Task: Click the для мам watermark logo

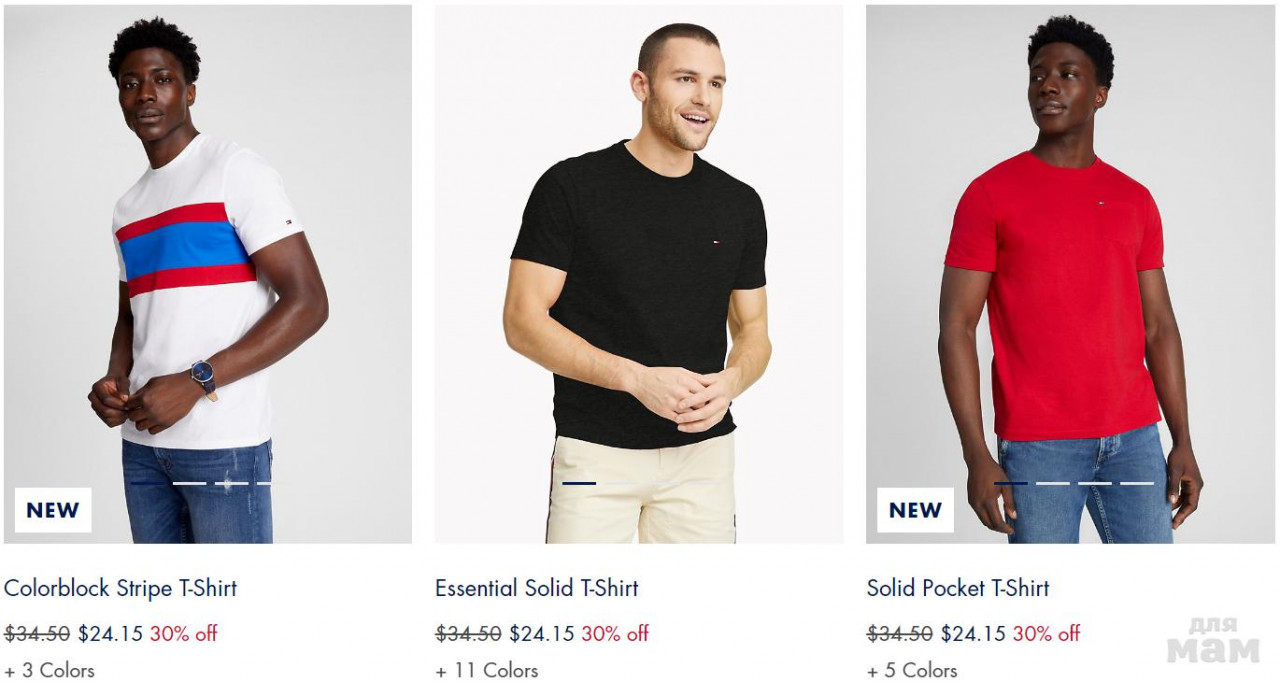Action: pyautogui.click(x=1213, y=640)
